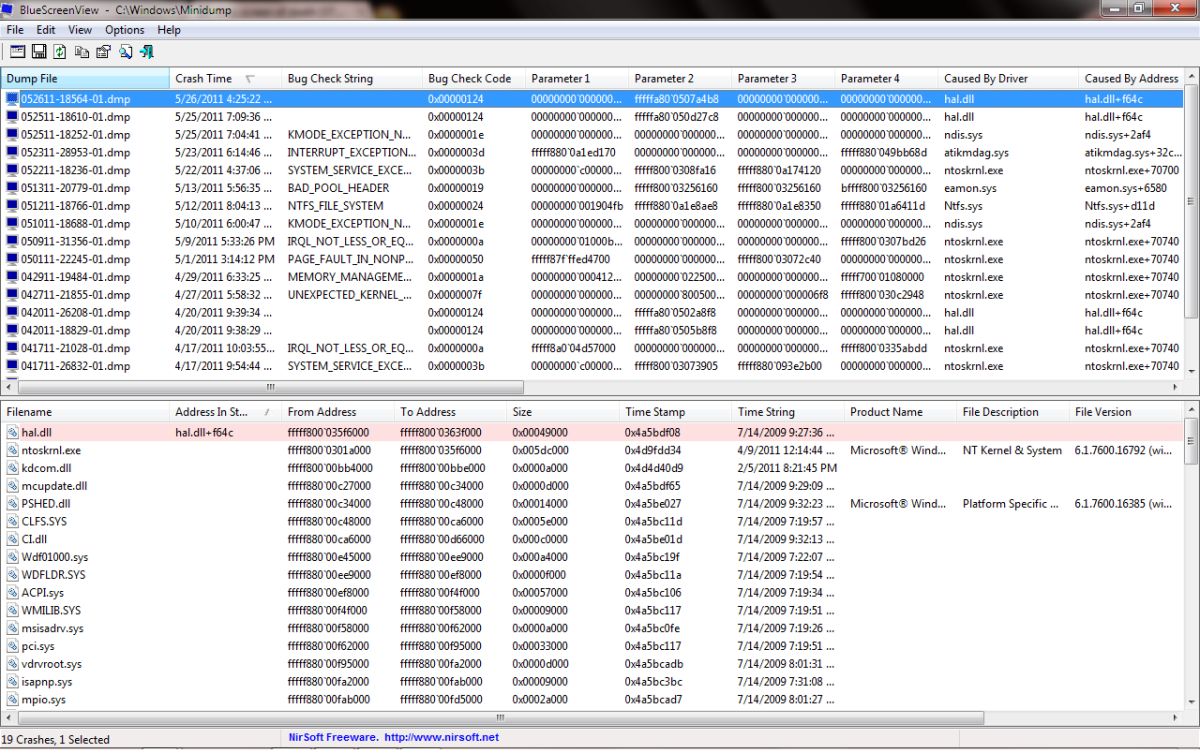Select the 042711-21855-01.dmp row
1200x753 pixels.
pos(592,295)
